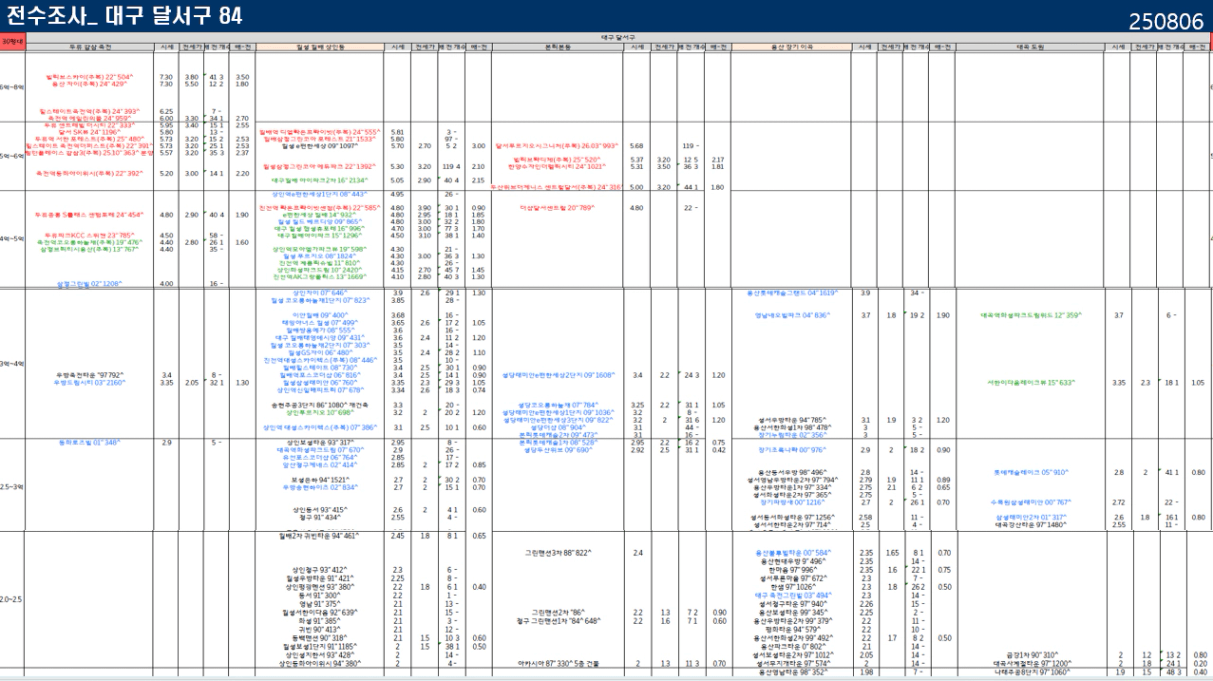Click the 대곡 도원 column header
This screenshot has height=681, width=1213.
(x=1030, y=47)
